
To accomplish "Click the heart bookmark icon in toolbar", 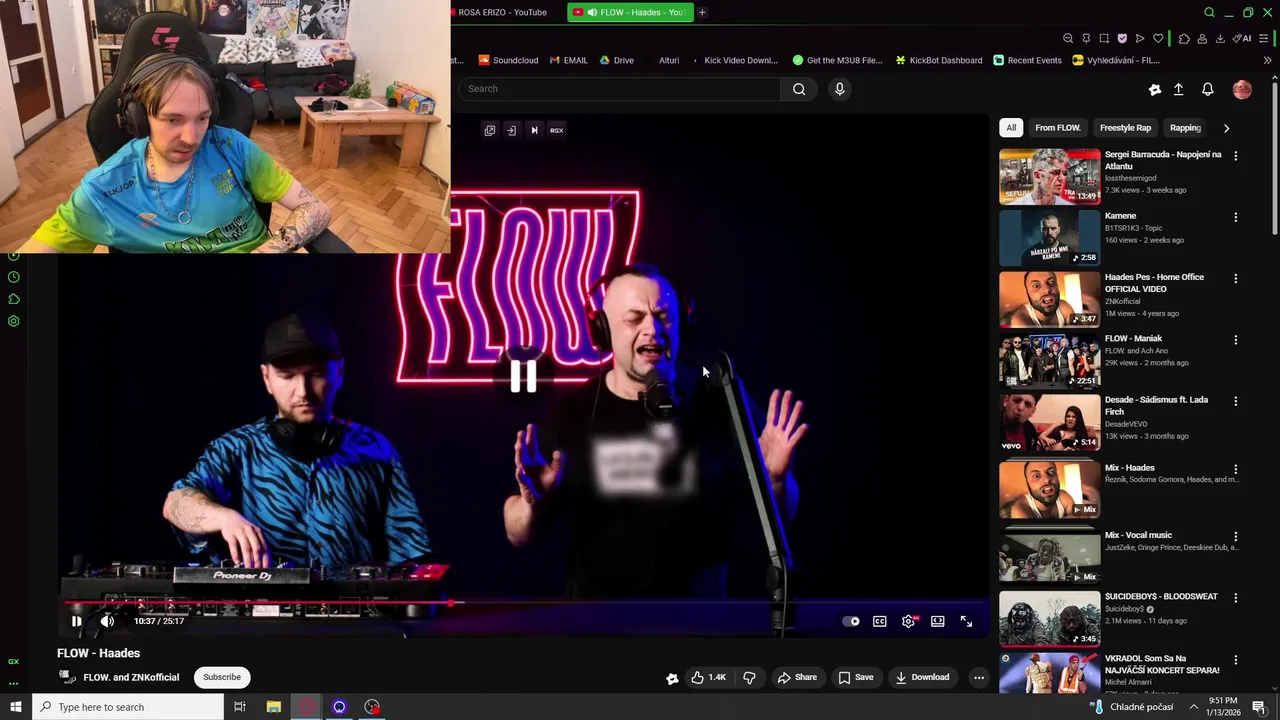I will [1158, 38].
